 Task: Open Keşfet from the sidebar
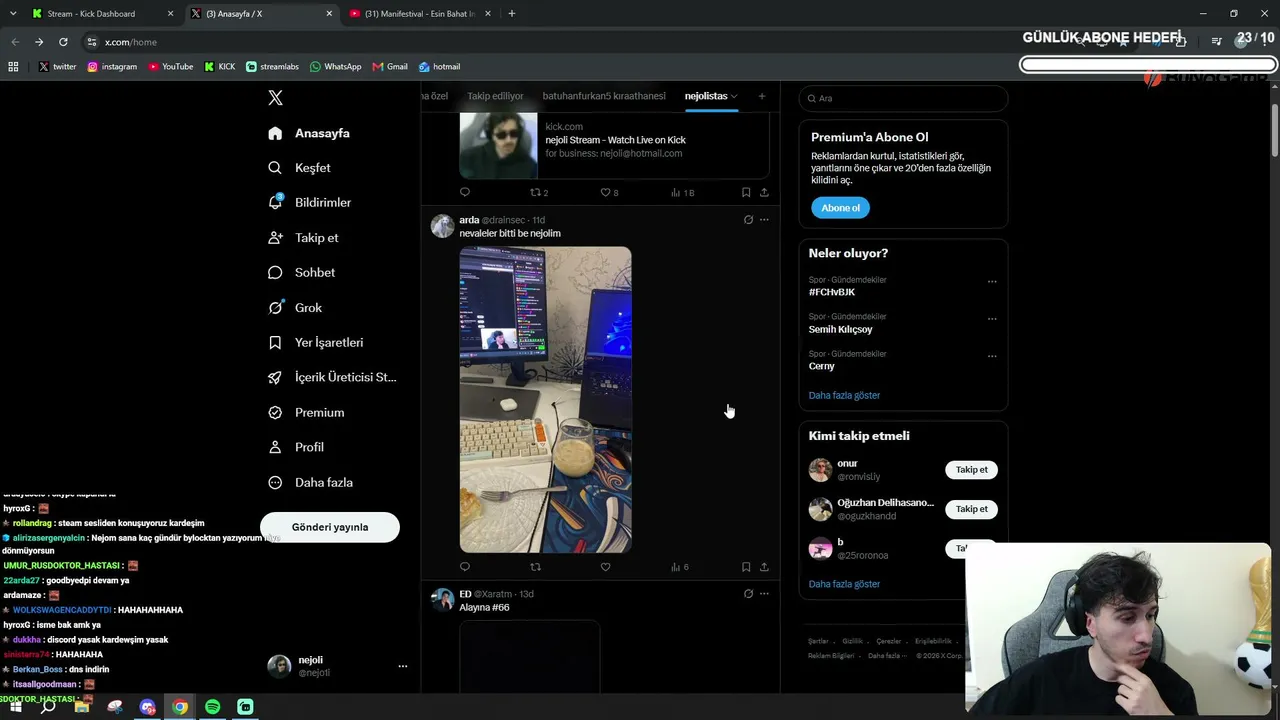click(x=299, y=168)
